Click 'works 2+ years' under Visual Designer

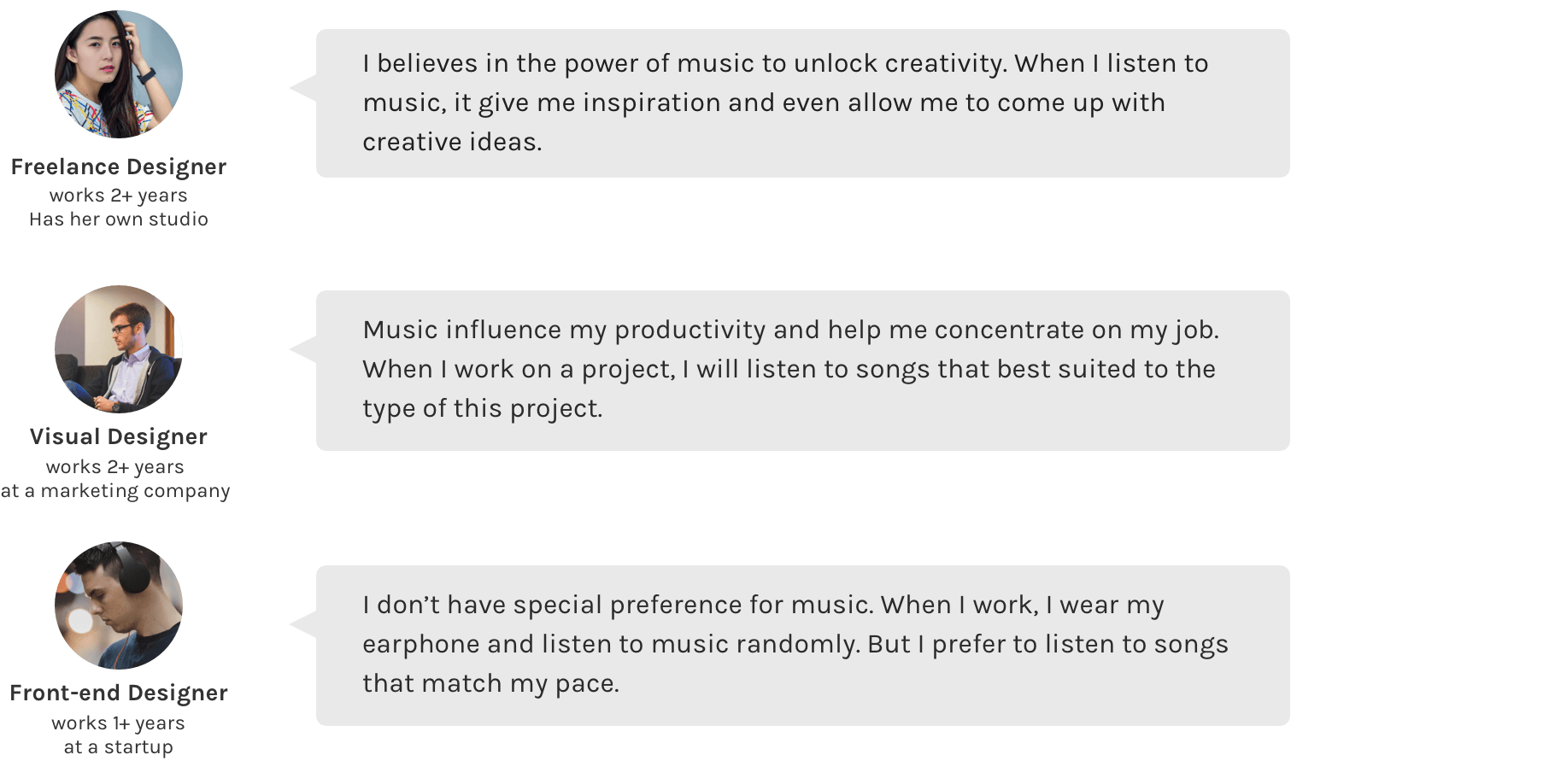tap(115, 467)
